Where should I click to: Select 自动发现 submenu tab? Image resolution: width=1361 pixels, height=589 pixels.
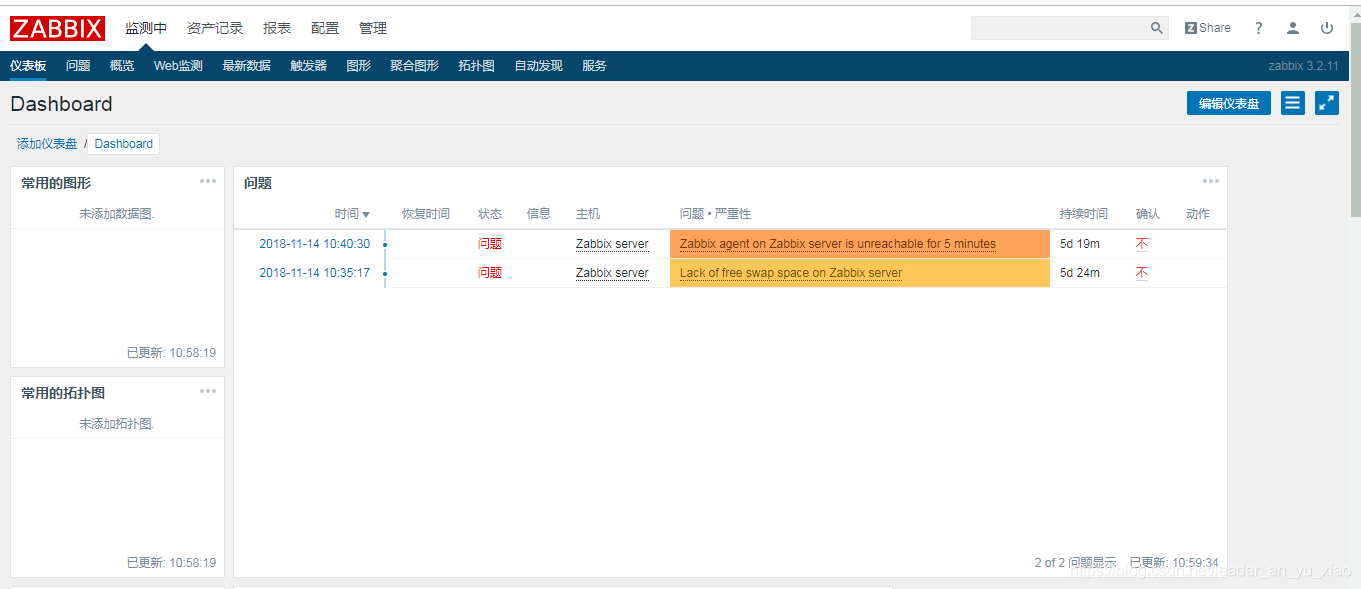pos(538,66)
